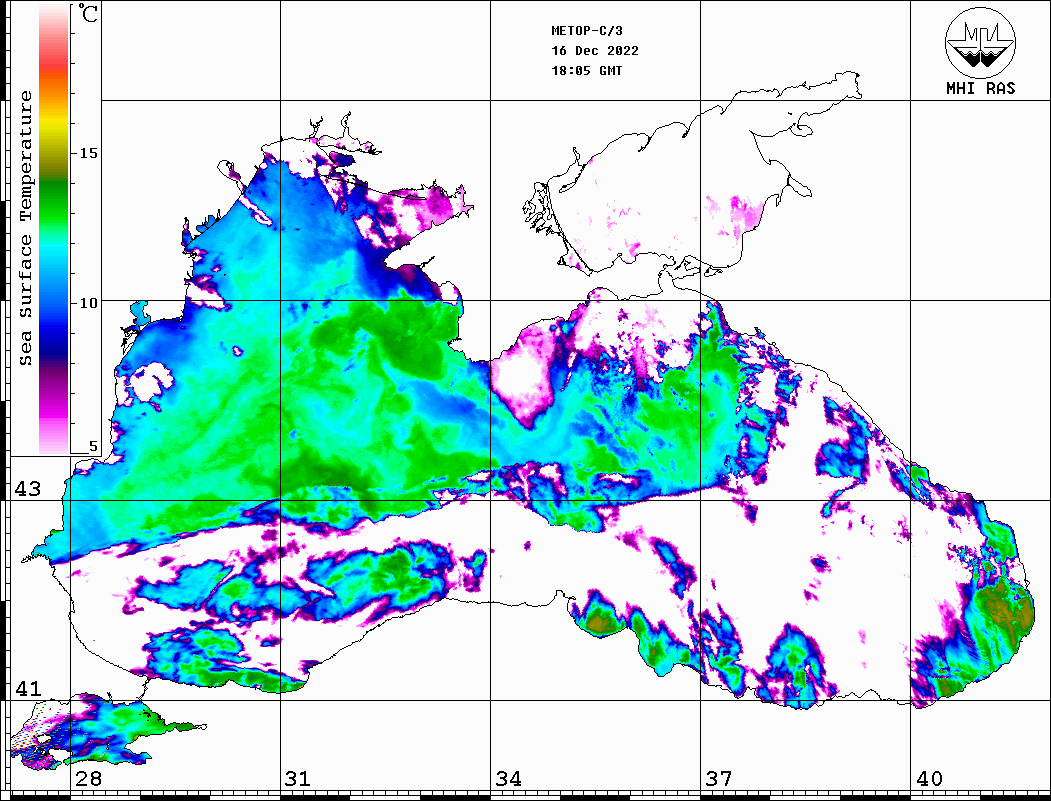The width and height of the screenshot is (1051, 801).
Task: Click the '15' tick label on color scale
Action: (88, 153)
